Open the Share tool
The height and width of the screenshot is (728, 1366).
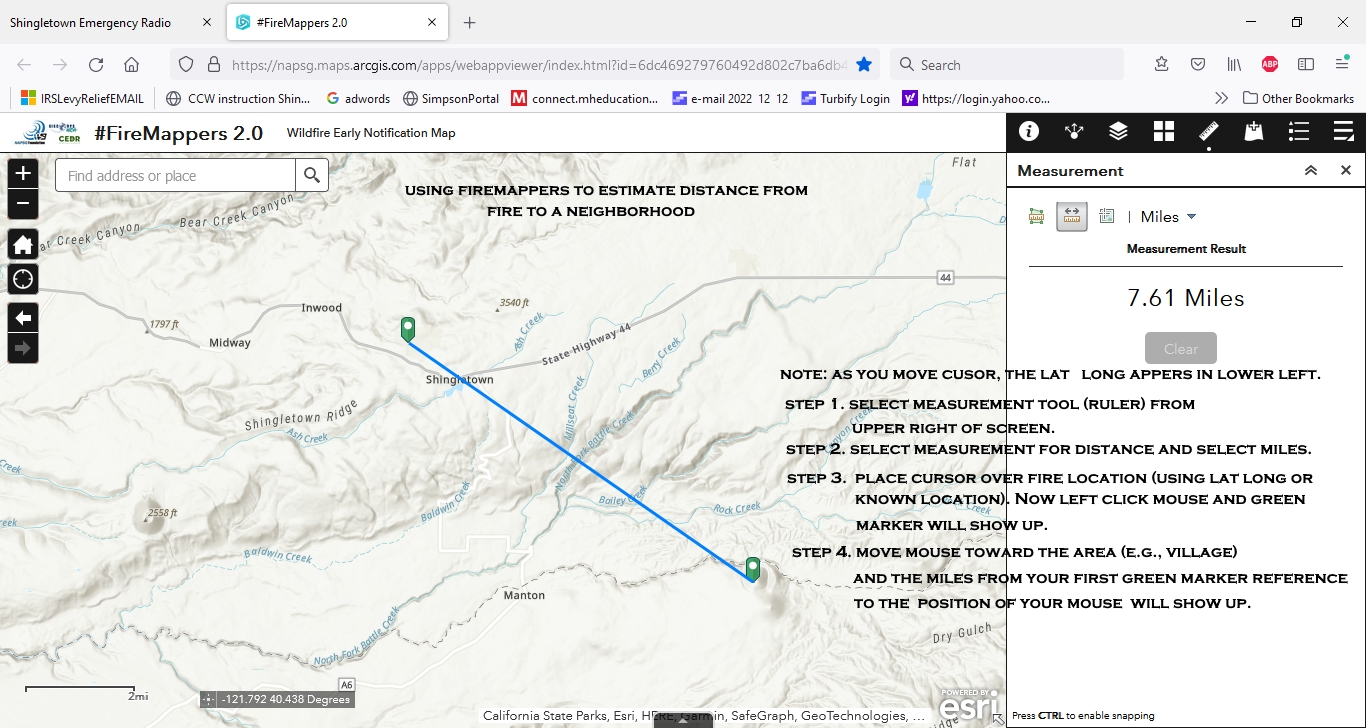pos(1075,131)
